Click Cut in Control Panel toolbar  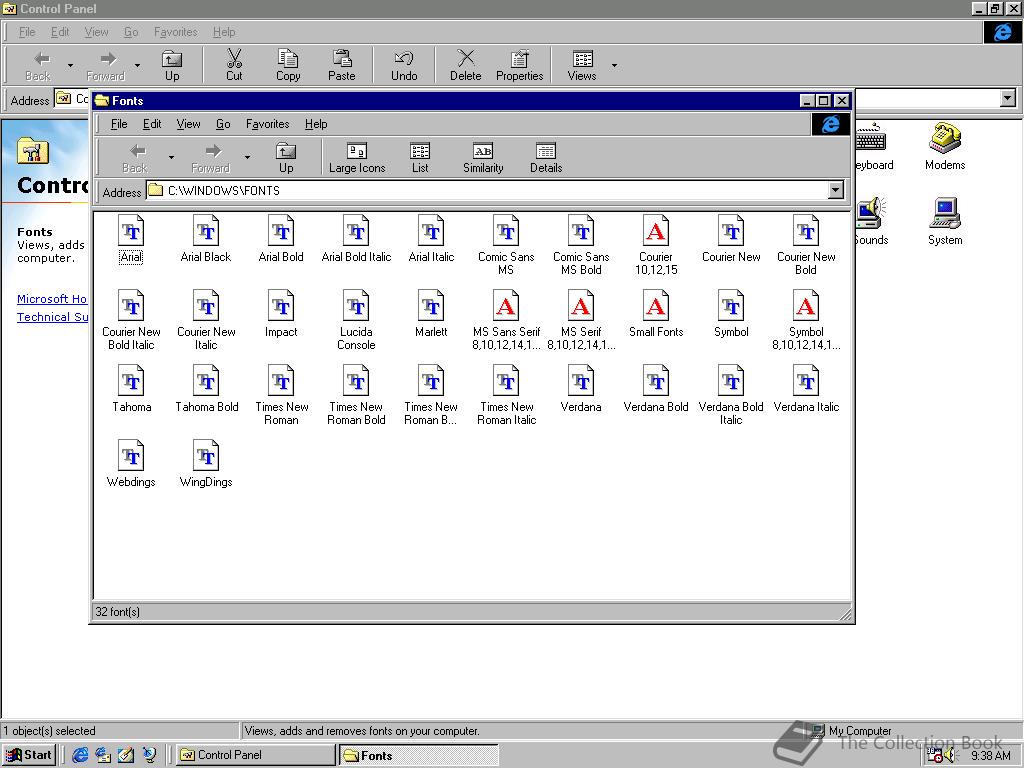click(x=234, y=65)
